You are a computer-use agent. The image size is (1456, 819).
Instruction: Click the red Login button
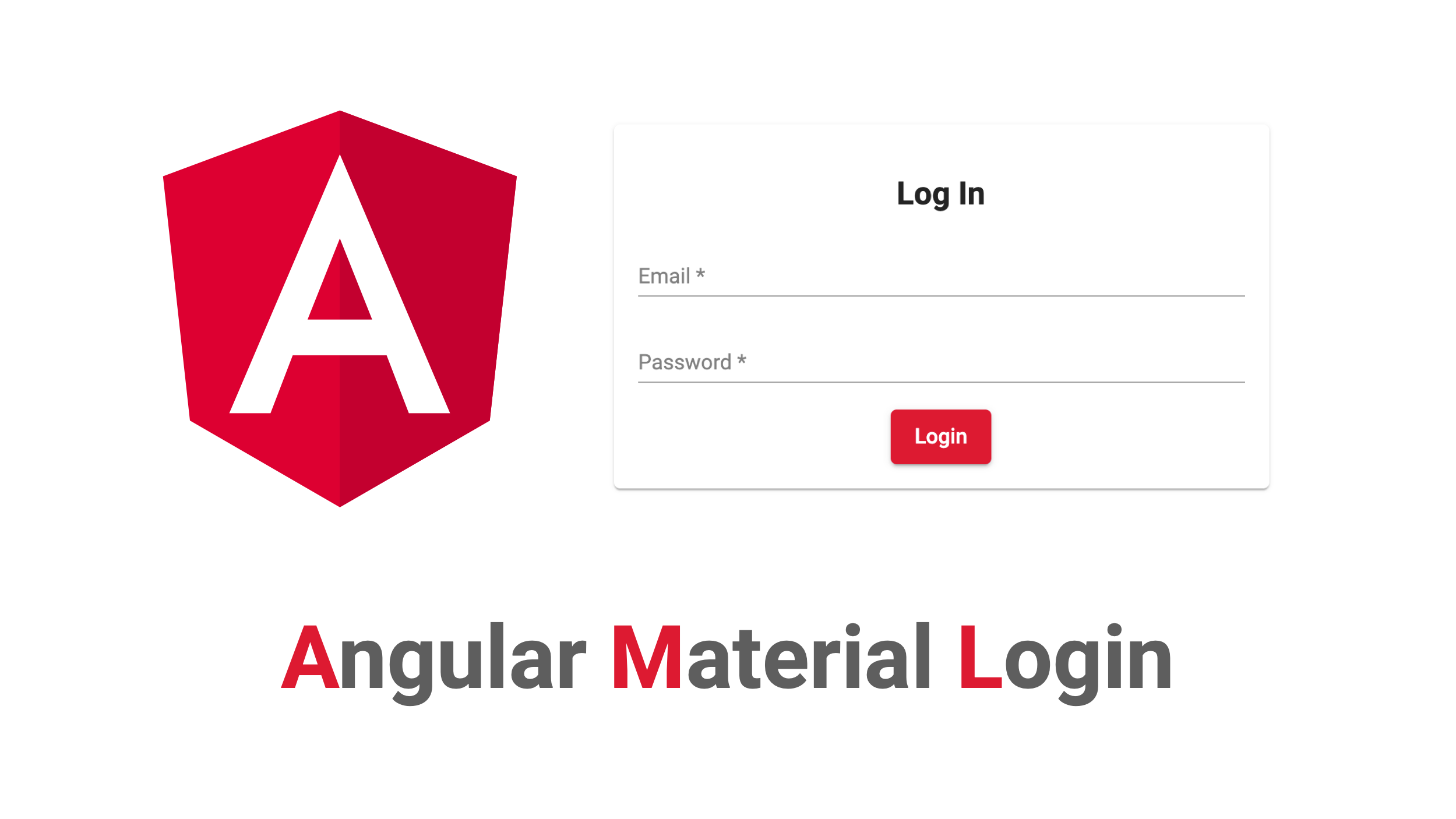tap(940, 435)
